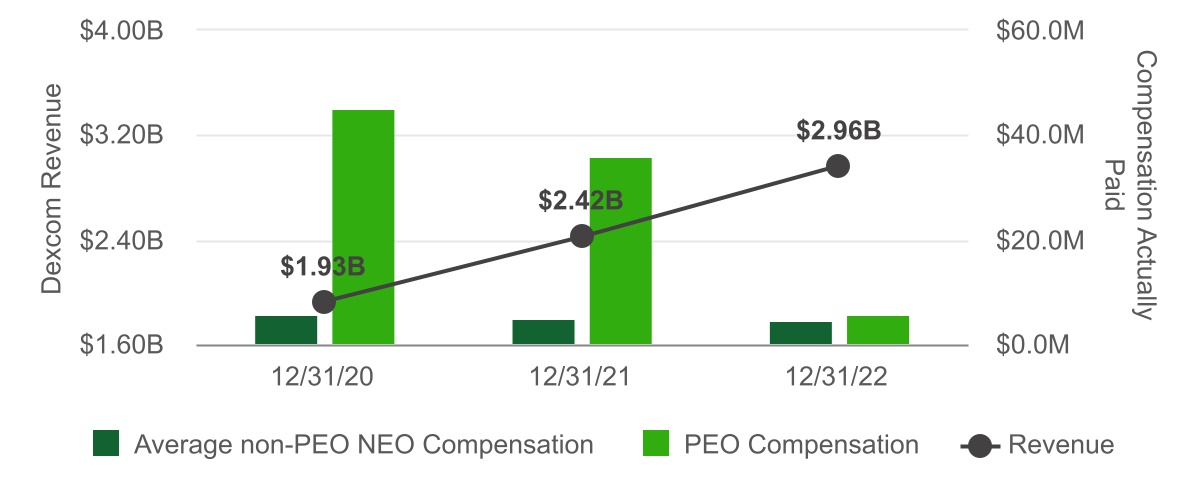Toggle the Average non-PEO NEO Compensation legend label
Image resolution: width=1200 pixels, height=500 pixels.
coord(363,445)
